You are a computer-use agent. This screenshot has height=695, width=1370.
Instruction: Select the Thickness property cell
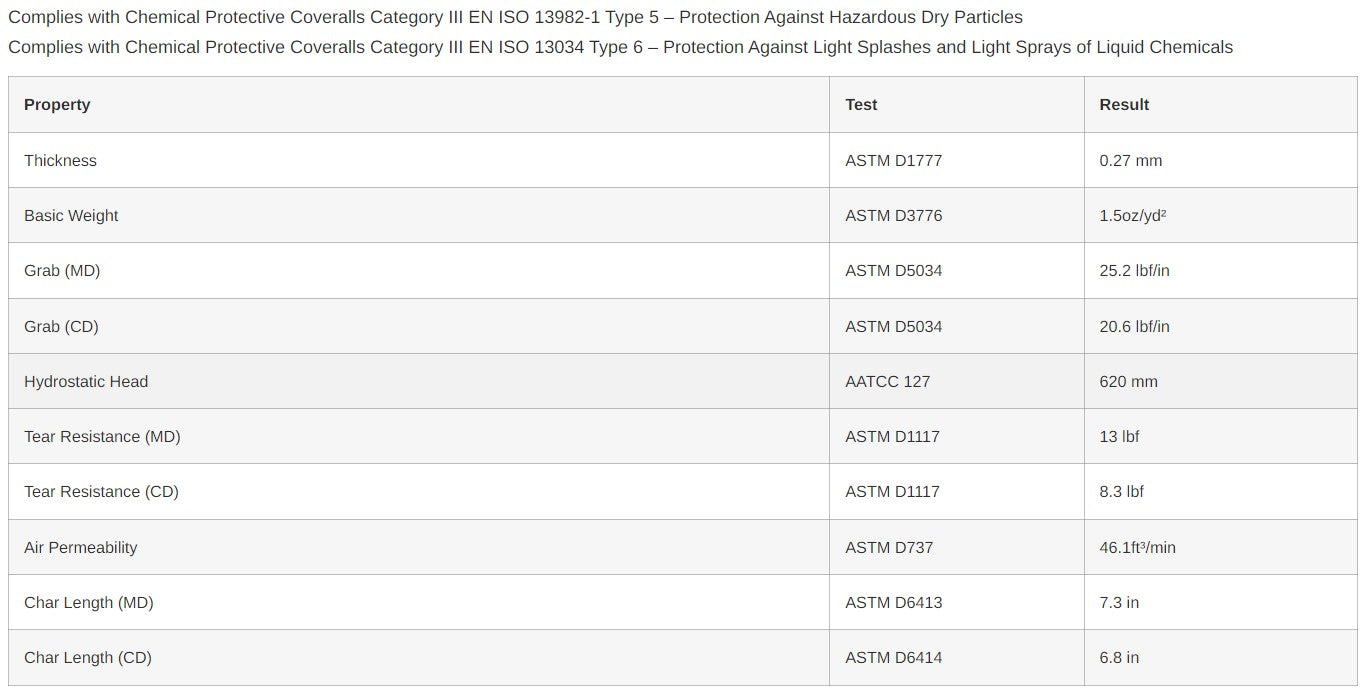coord(61,161)
